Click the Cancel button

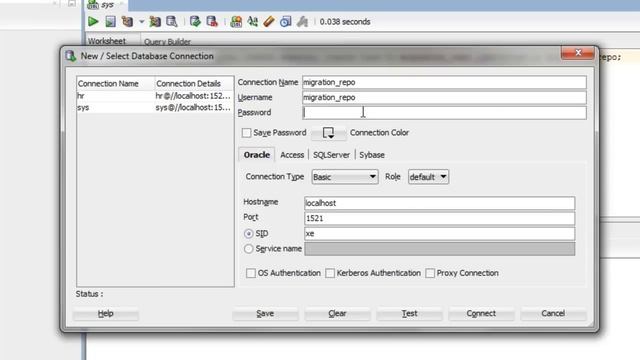(553, 313)
